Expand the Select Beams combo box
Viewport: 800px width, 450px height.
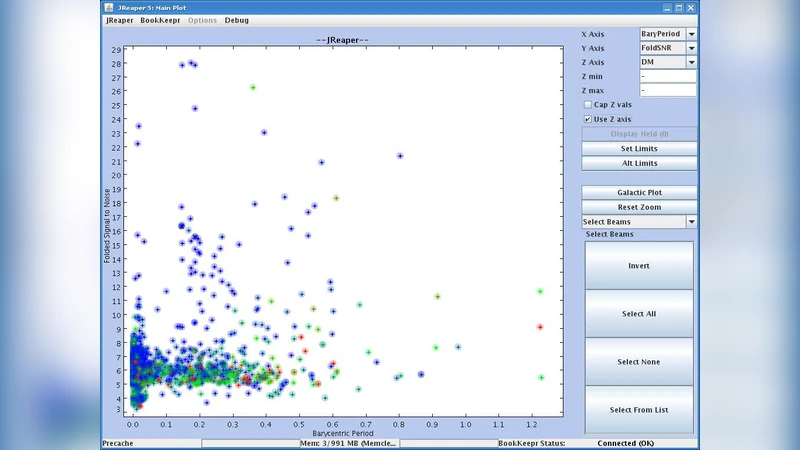click(x=690, y=222)
